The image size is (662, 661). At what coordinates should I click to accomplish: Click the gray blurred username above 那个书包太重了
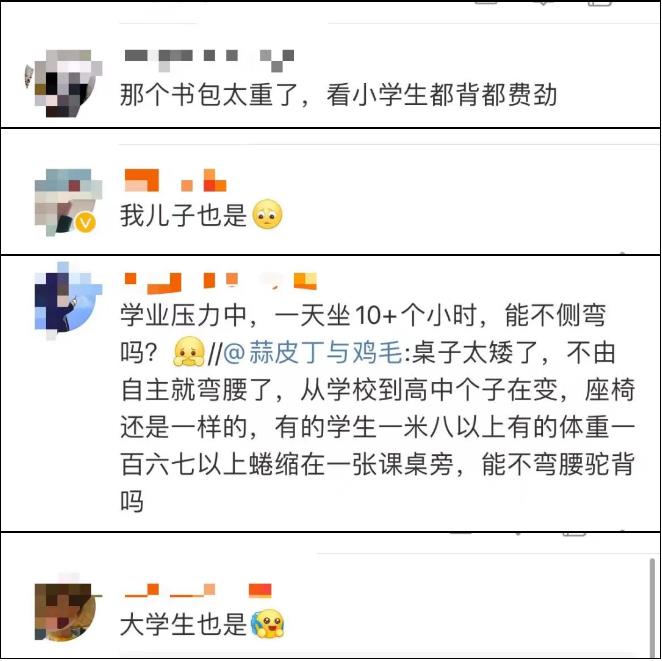coord(209,60)
